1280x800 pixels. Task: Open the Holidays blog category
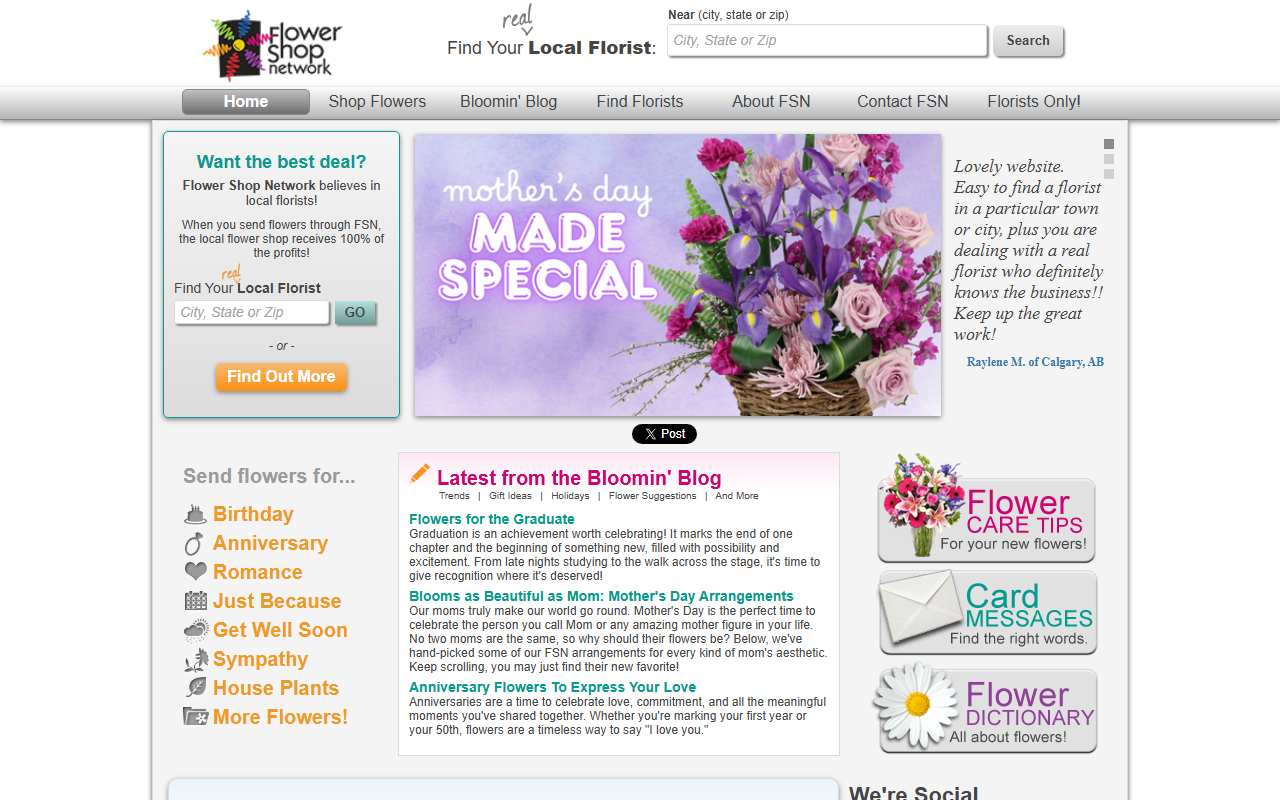pyautogui.click(x=570, y=496)
